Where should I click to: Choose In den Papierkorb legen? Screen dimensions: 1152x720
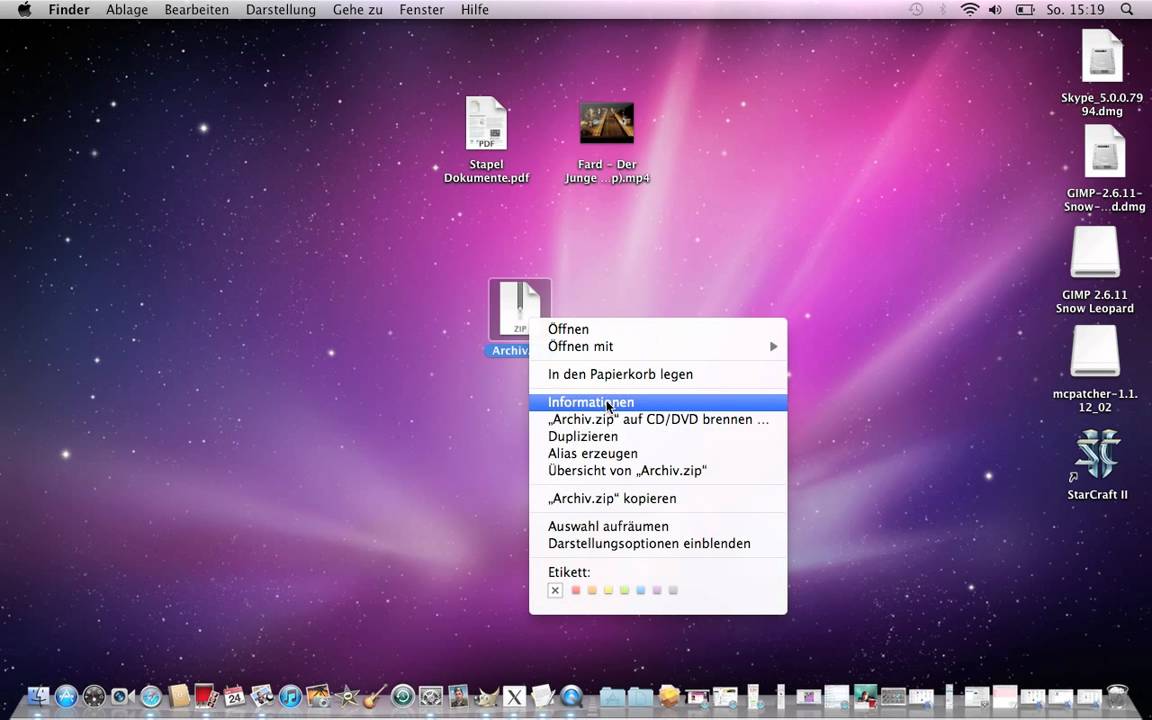pyautogui.click(x=658, y=374)
